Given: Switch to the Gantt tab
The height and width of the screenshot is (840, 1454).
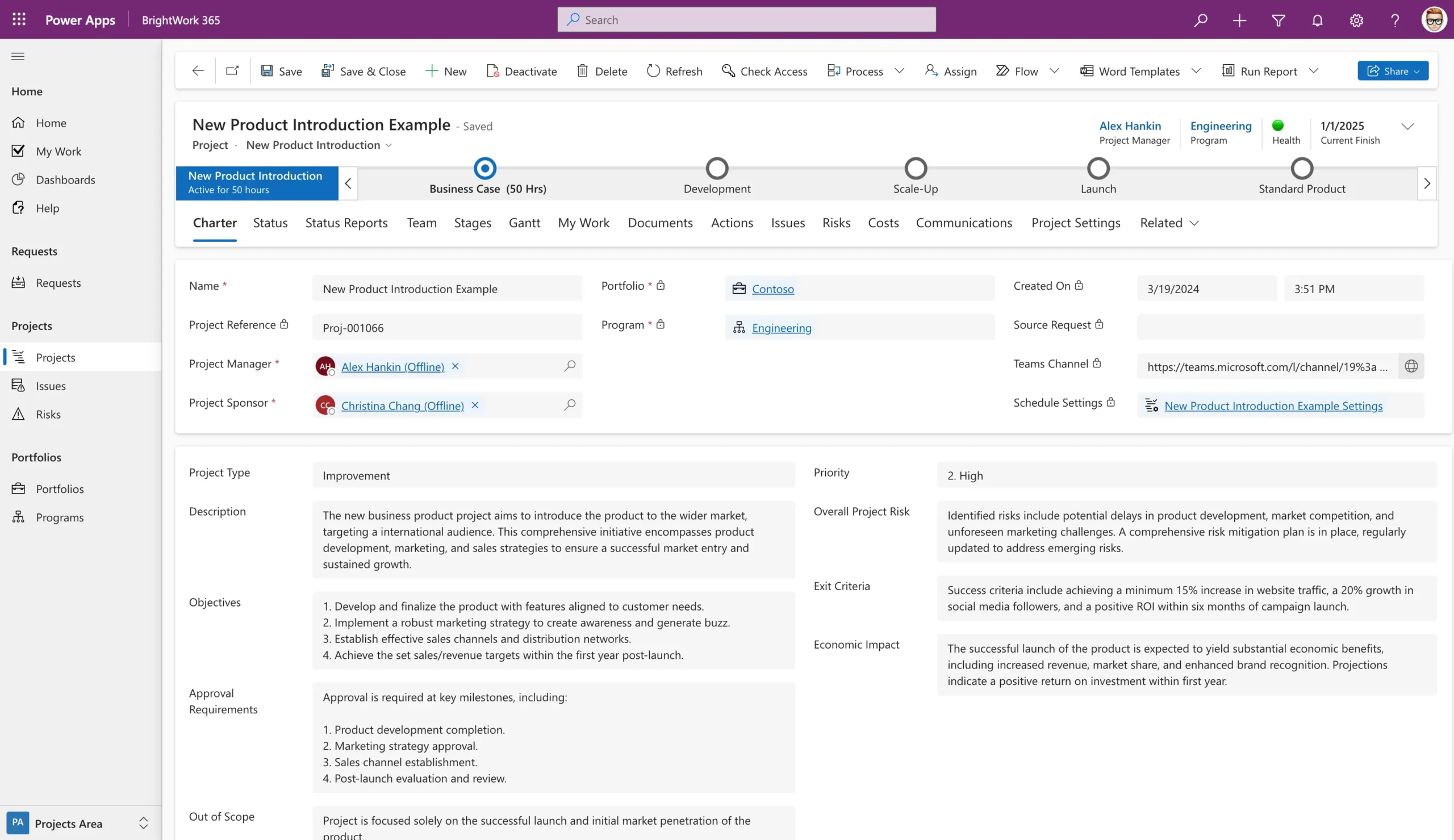Looking at the screenshot, I should point(524,223).
